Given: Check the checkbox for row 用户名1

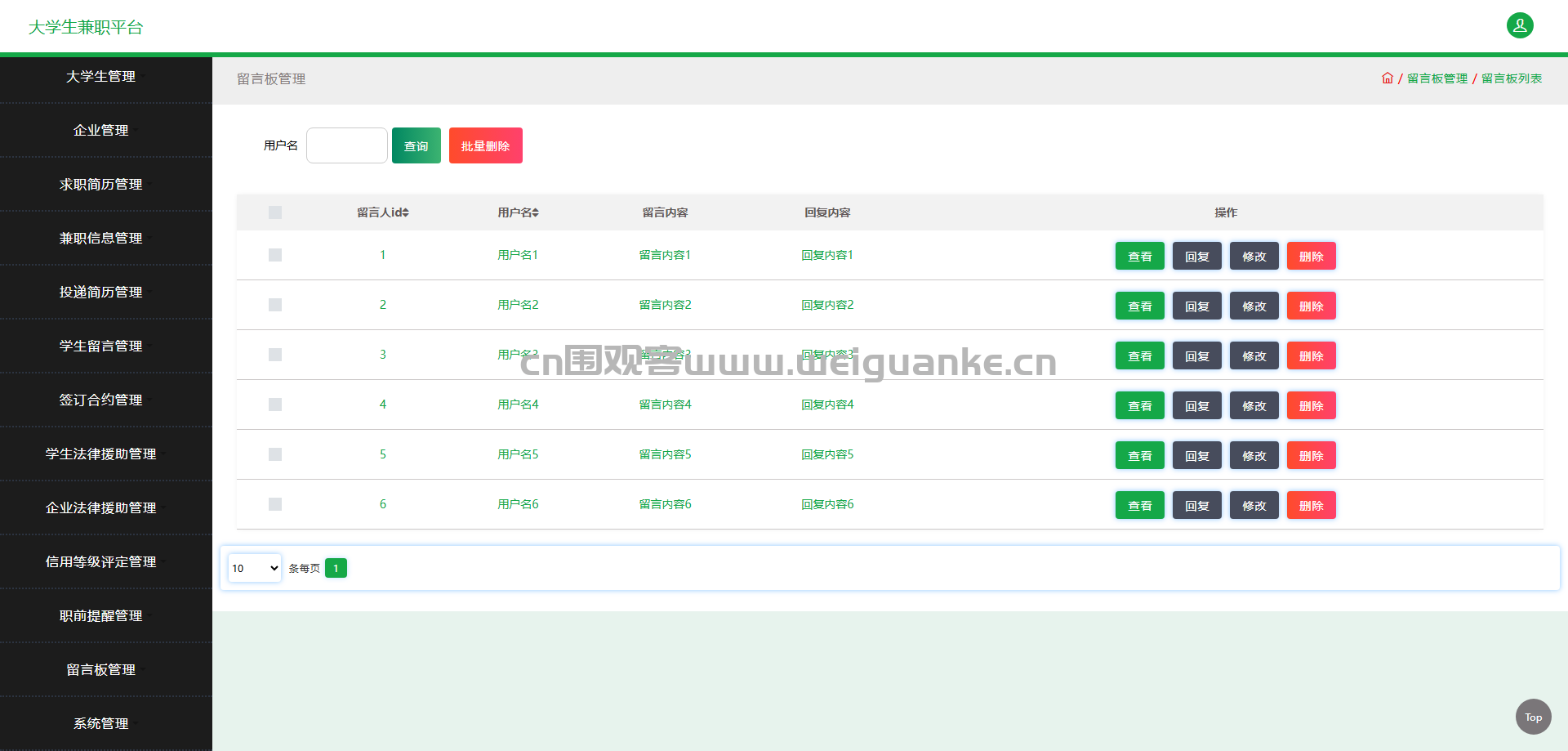Looking at the screenshot, I should click(275, 255).
